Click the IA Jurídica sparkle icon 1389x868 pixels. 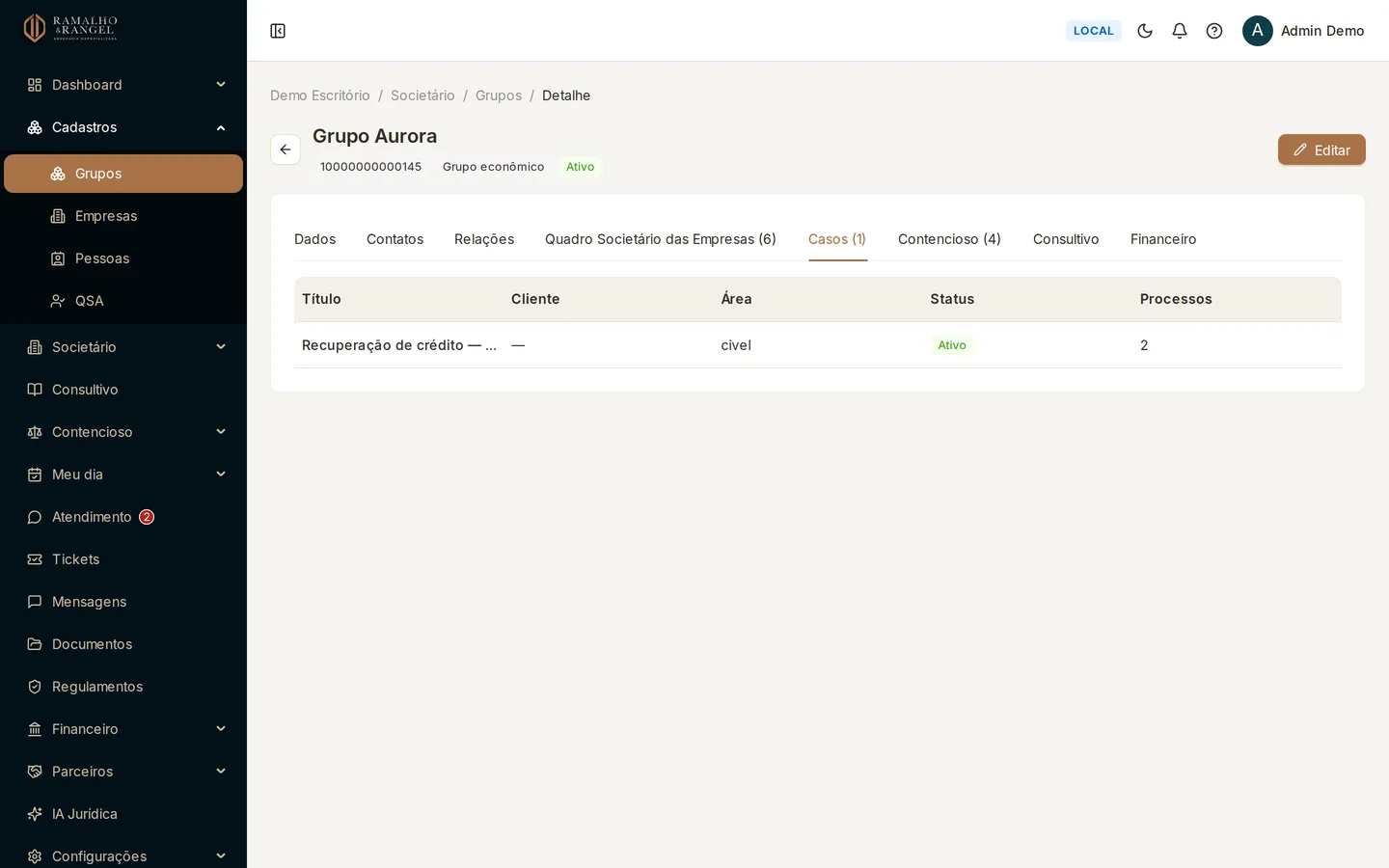click(35, 814)
